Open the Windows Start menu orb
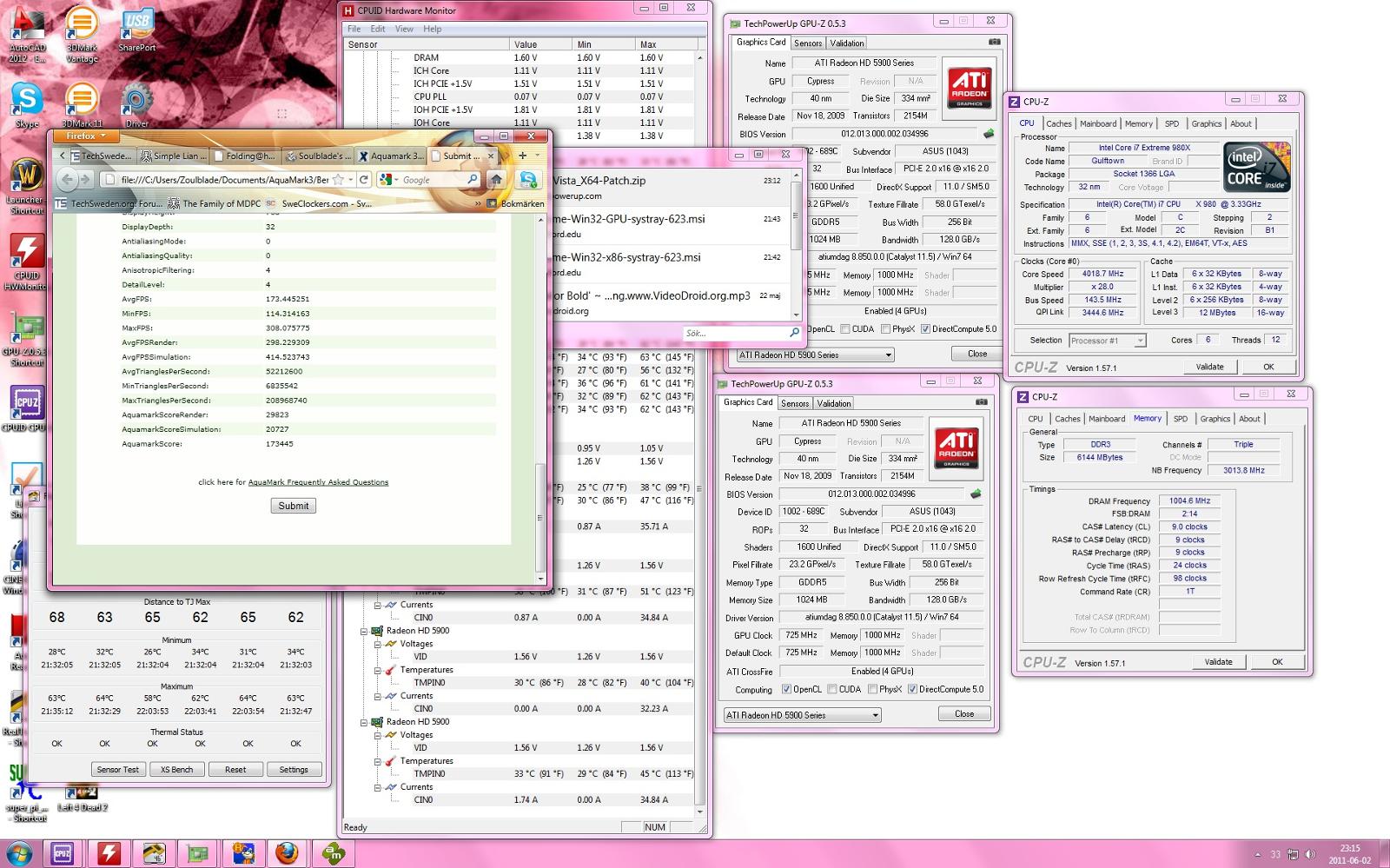Image resolution: width=1390 pixels, height=868 pixels. (18, 853)
